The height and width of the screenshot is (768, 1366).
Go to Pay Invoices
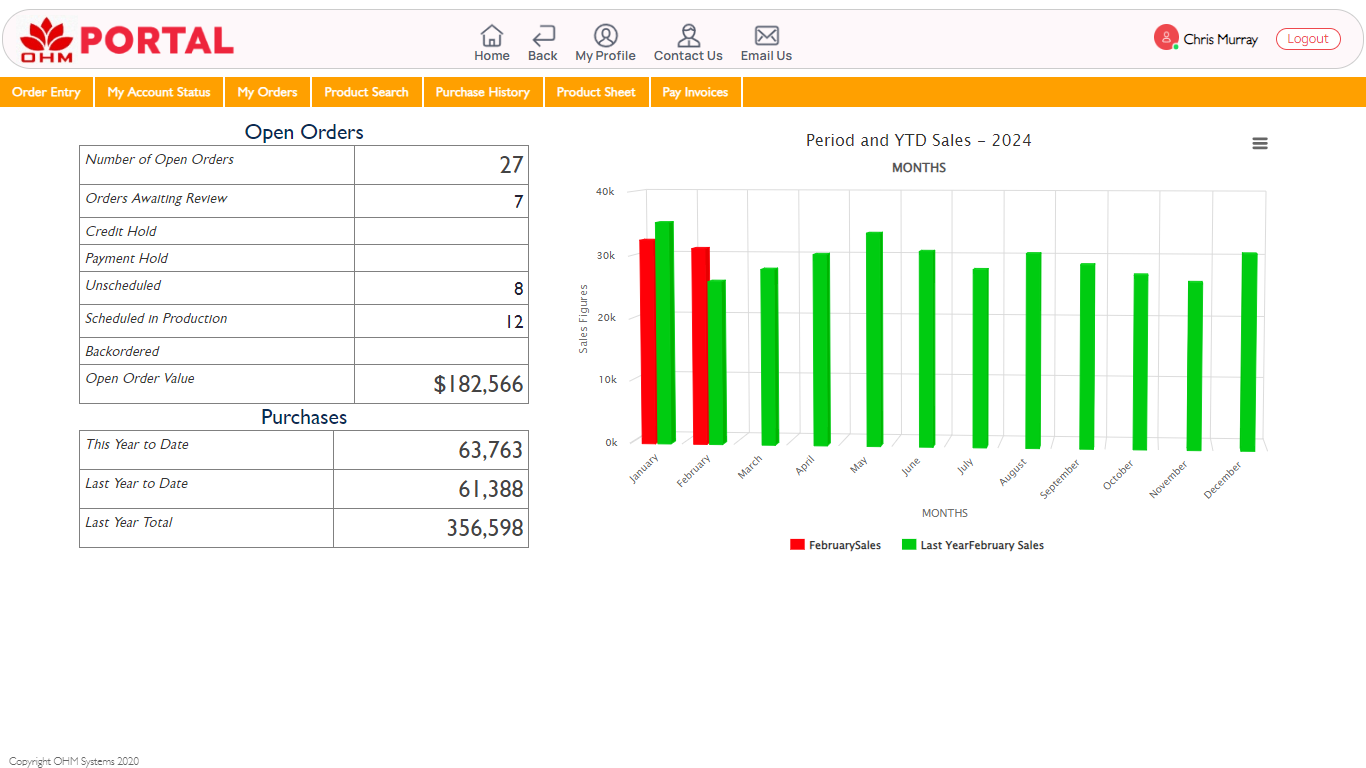click(x=695, y=92)
